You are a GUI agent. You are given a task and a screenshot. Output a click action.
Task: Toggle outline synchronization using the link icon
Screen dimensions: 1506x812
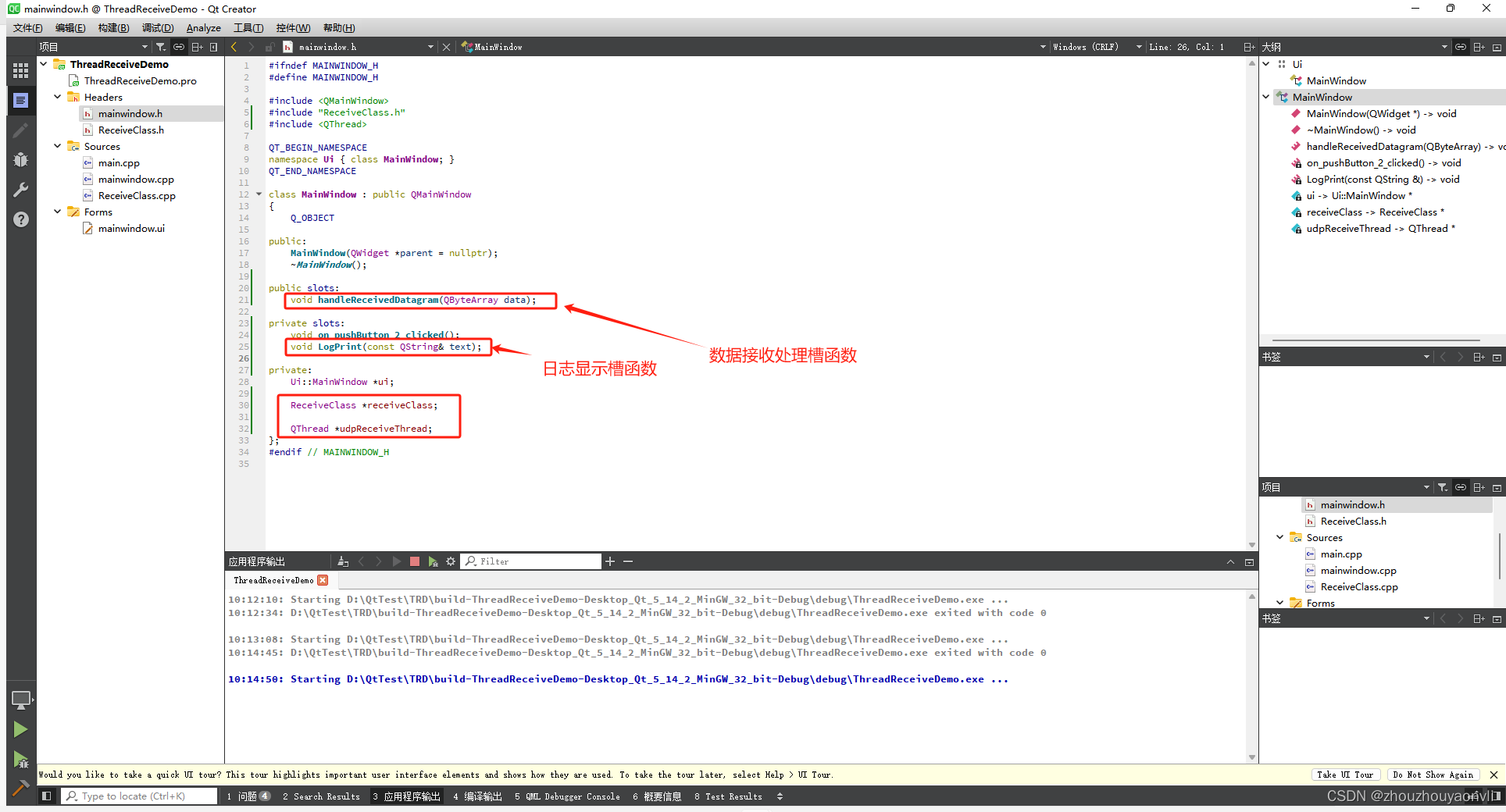(x=1460, y=46)
